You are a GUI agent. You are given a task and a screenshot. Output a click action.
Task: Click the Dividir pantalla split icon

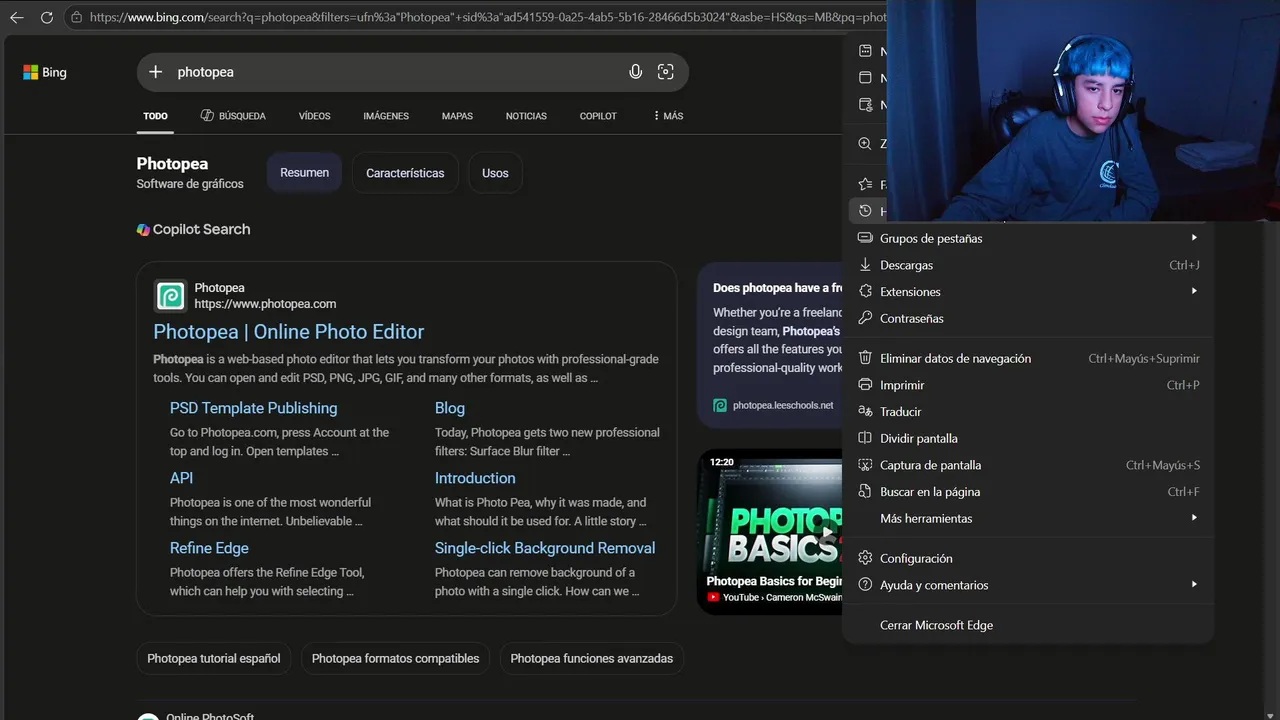tap(866, 438)
